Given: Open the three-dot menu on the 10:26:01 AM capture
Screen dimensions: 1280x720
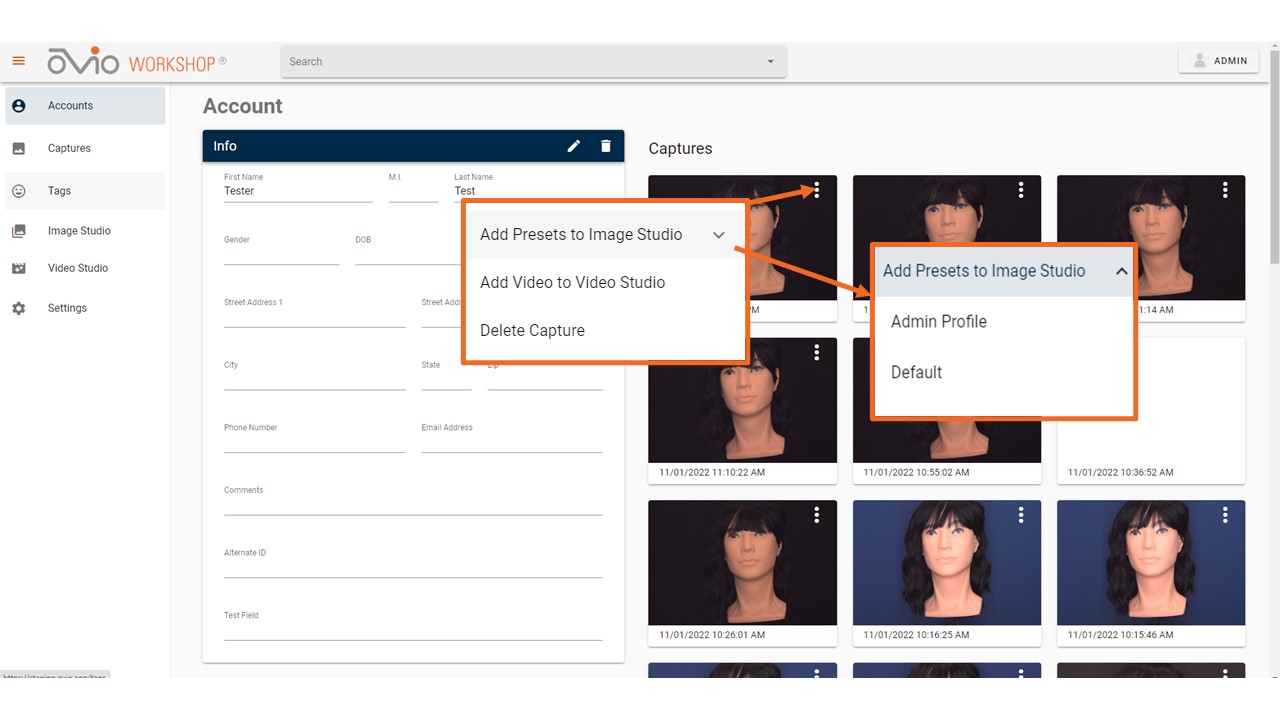Looking at the screenshot, I should pos(817,515).
